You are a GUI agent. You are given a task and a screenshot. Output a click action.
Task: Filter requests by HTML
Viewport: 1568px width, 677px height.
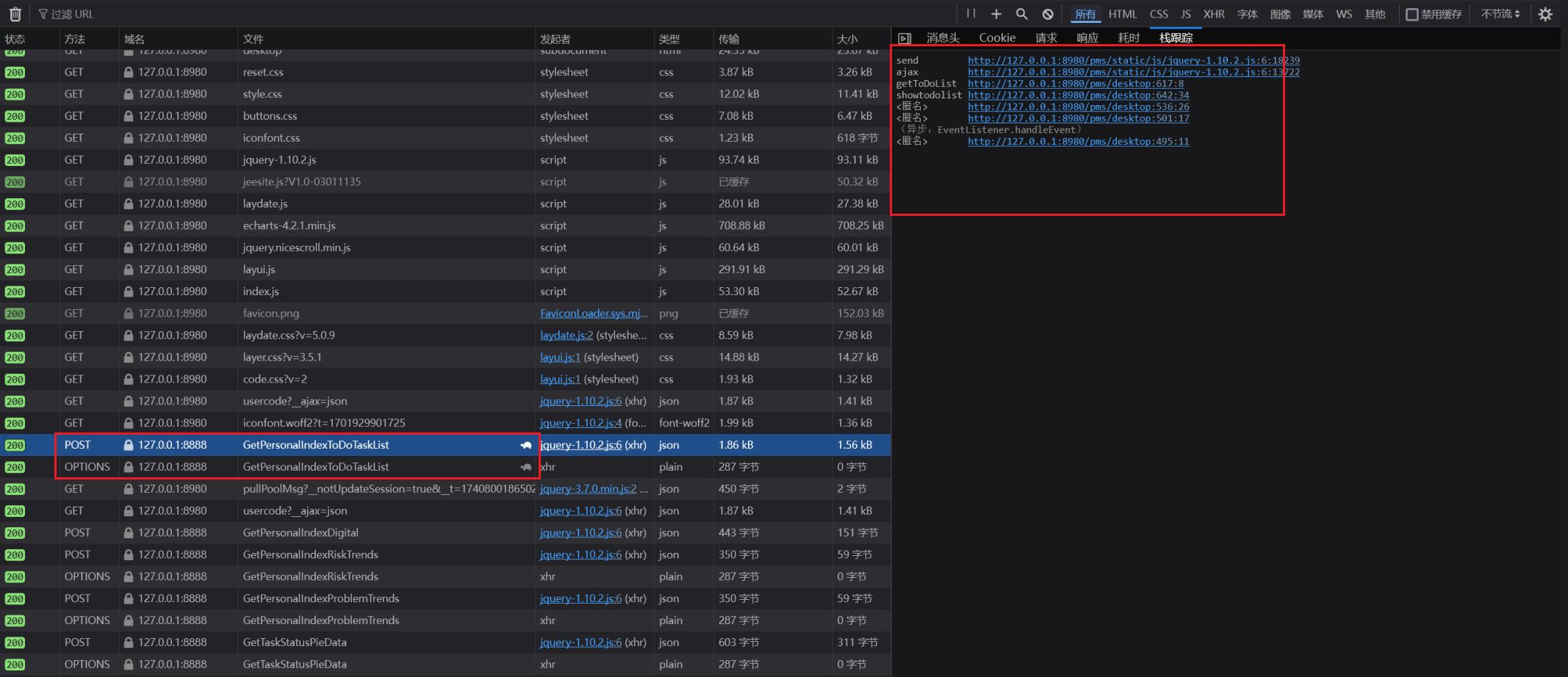point(1123,14)
